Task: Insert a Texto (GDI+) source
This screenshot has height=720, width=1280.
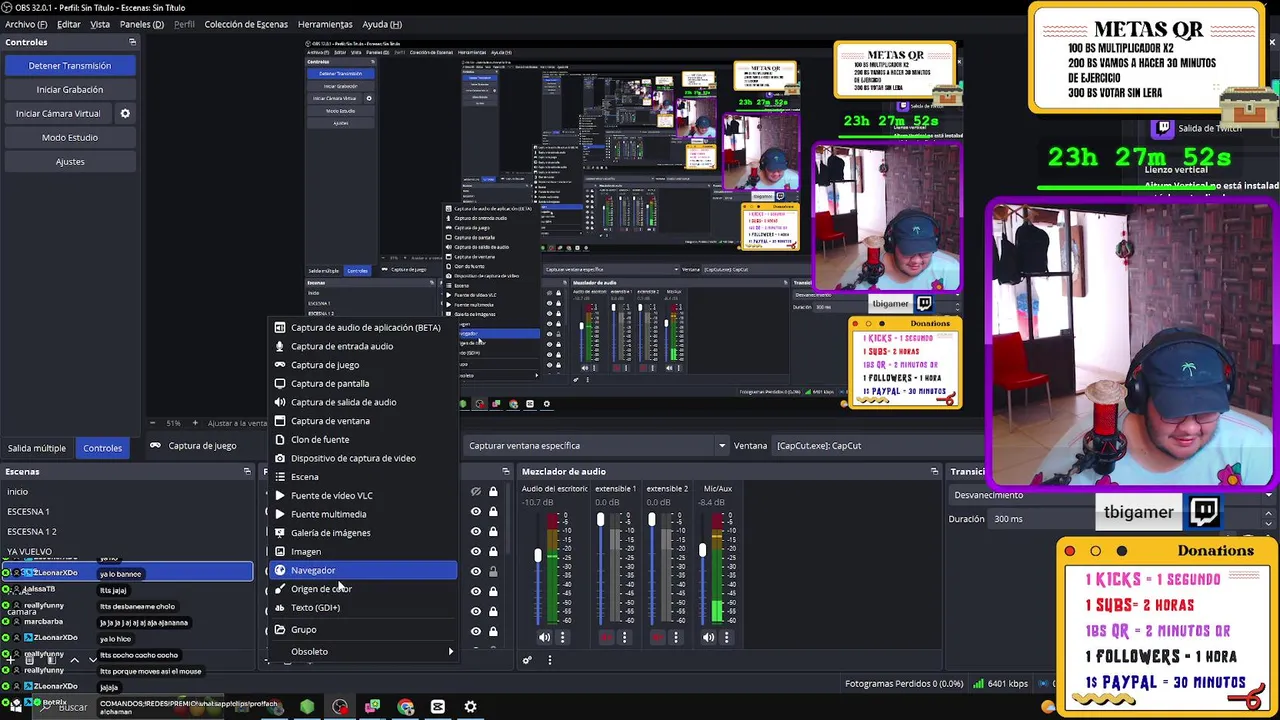Action: coord(363,607)
